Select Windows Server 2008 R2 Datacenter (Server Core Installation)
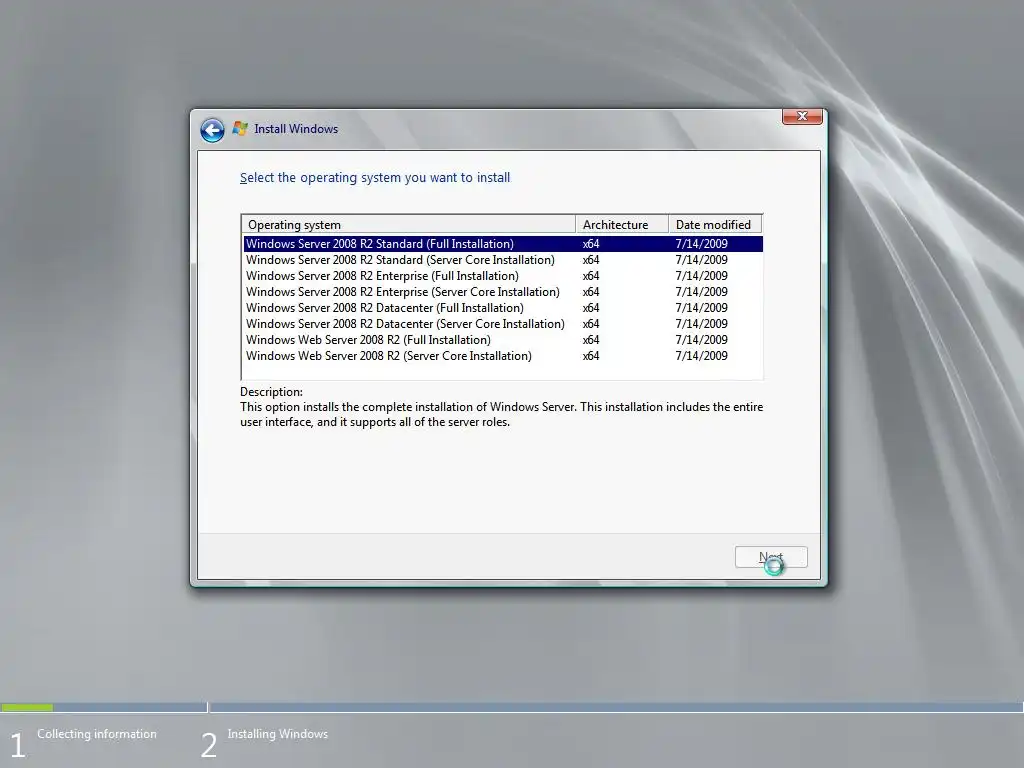The height and width of the screenshot is (768, 1024). pos(503,324)
